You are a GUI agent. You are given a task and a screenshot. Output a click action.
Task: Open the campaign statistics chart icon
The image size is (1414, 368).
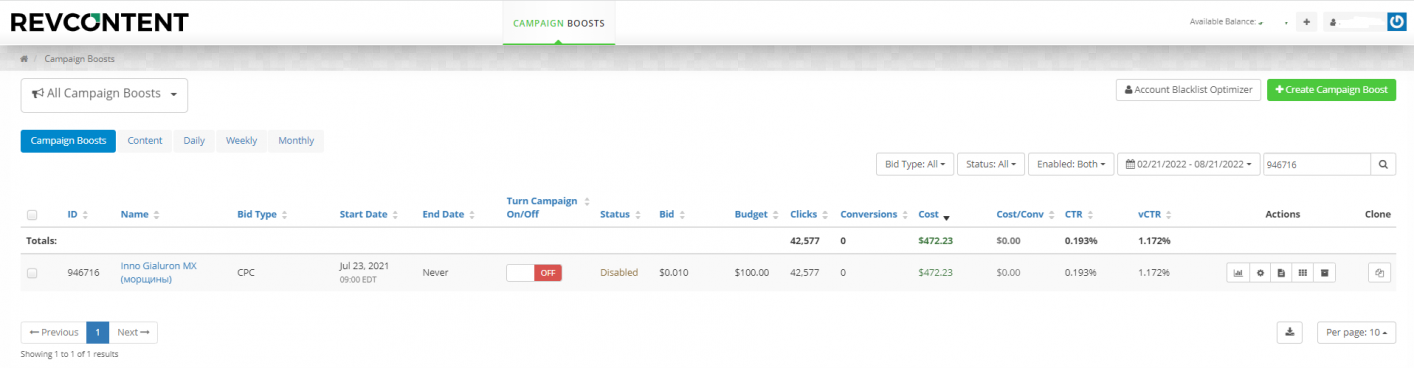coord(1238,272)
